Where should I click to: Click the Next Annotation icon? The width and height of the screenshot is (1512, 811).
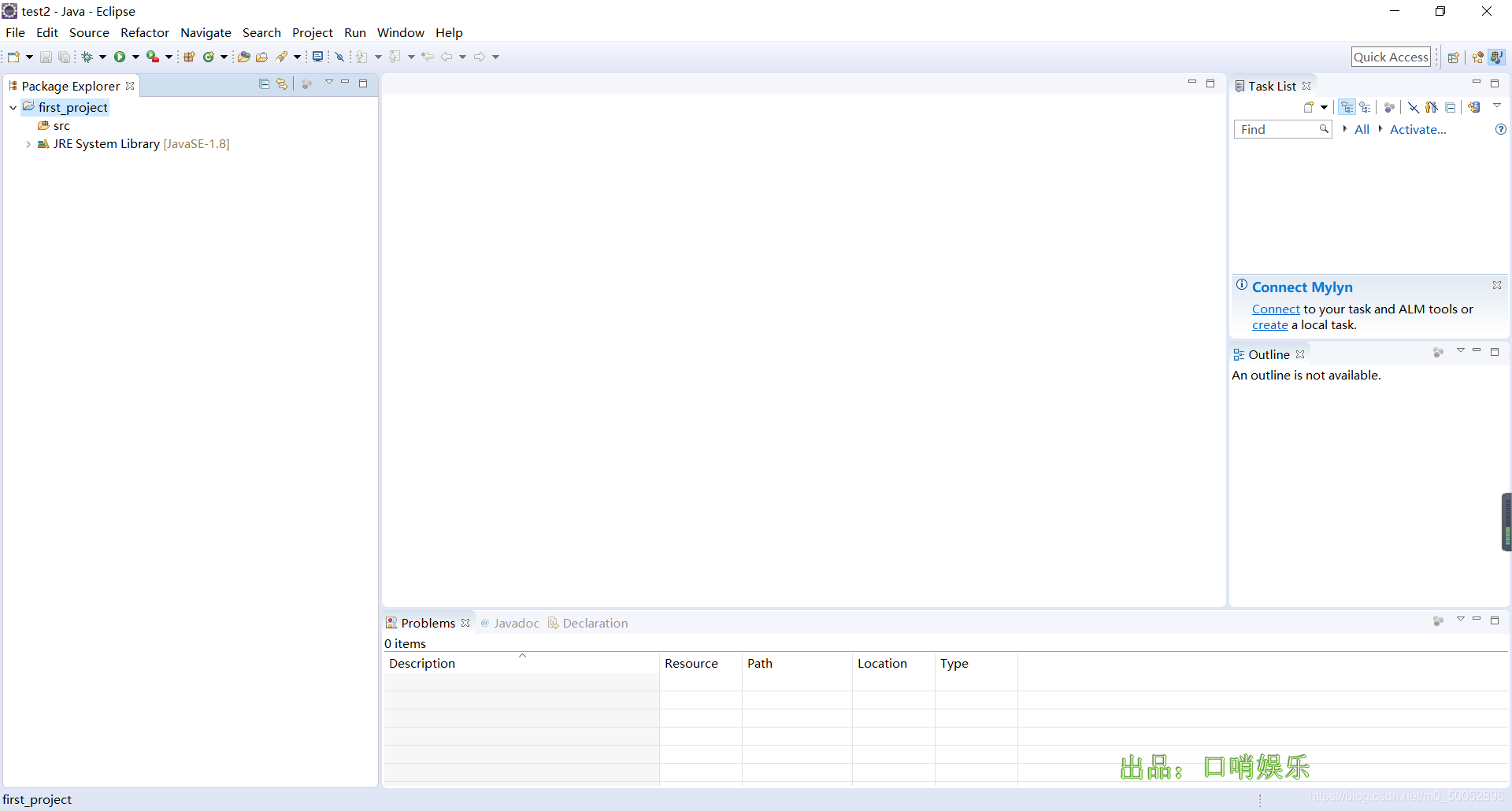point(362,57)
